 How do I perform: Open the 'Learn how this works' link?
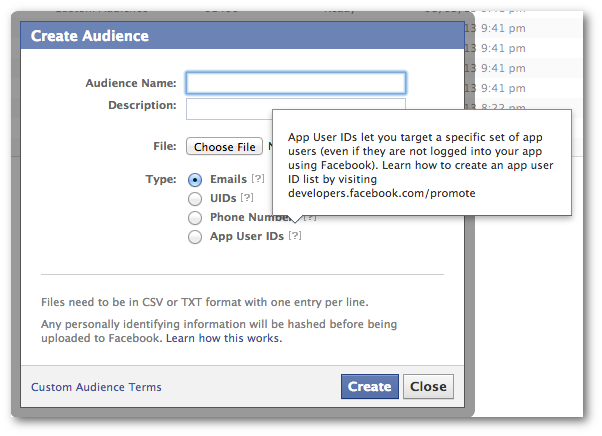pyautogui.click(x=224, y=338)
